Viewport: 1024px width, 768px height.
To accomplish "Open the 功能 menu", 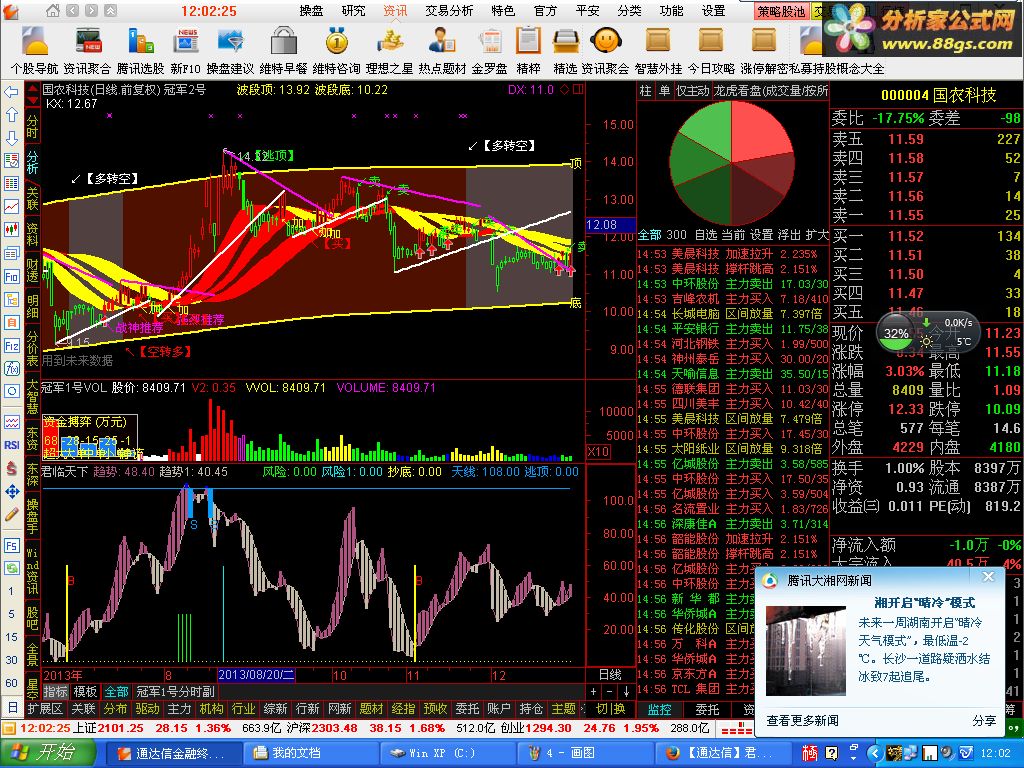I will (671, 10).
